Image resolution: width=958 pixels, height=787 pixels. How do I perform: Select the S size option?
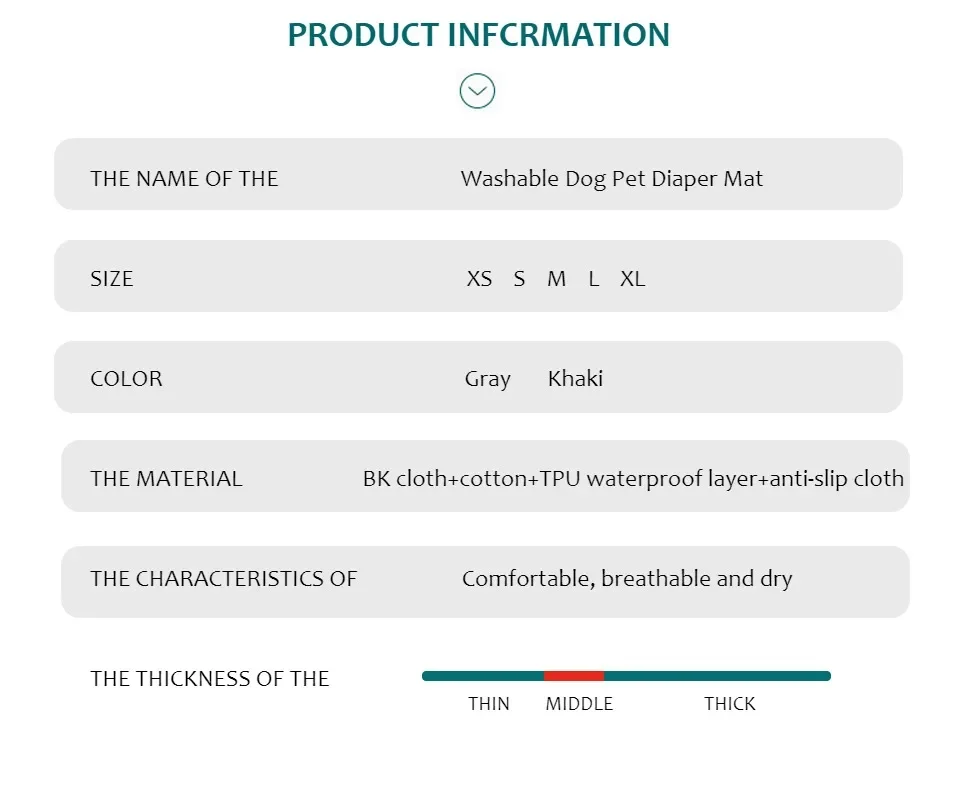click(519, 279)
